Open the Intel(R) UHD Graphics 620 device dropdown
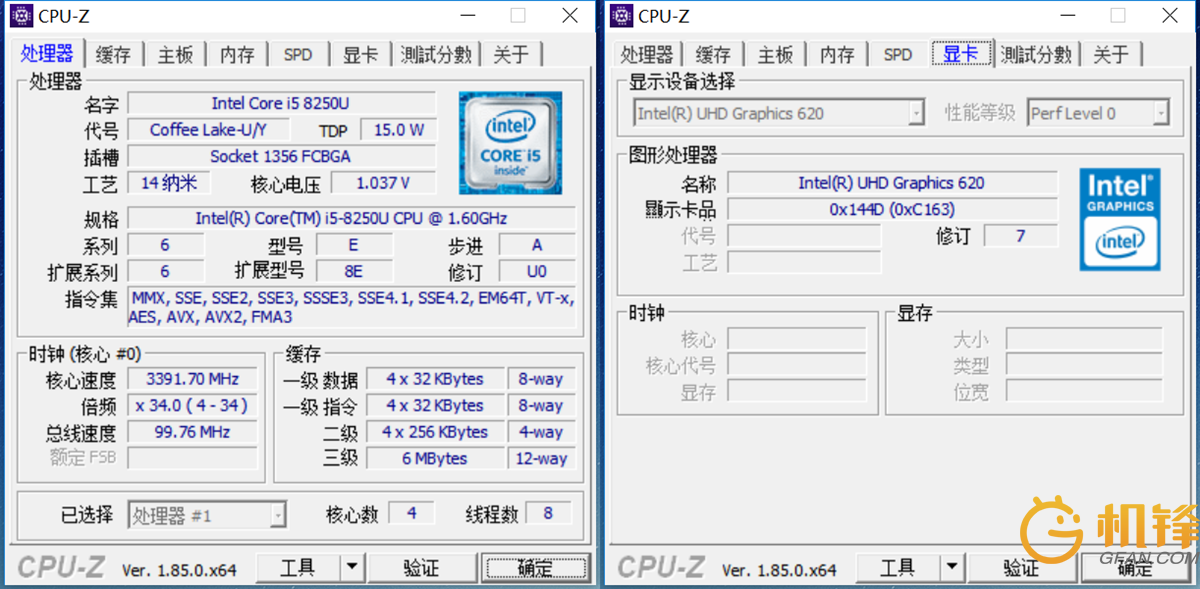The height and width of the screenshot is (589, 1200). coord(916,114)
